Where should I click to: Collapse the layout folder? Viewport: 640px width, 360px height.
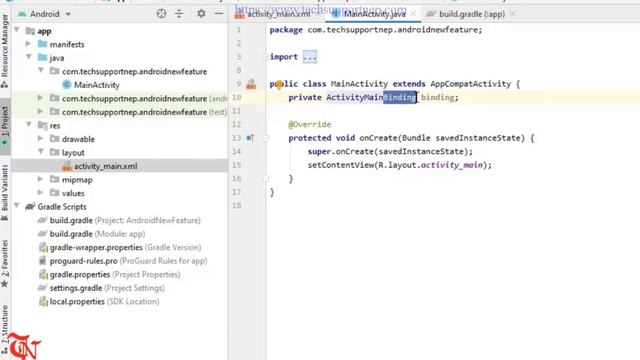pos(40,152)
